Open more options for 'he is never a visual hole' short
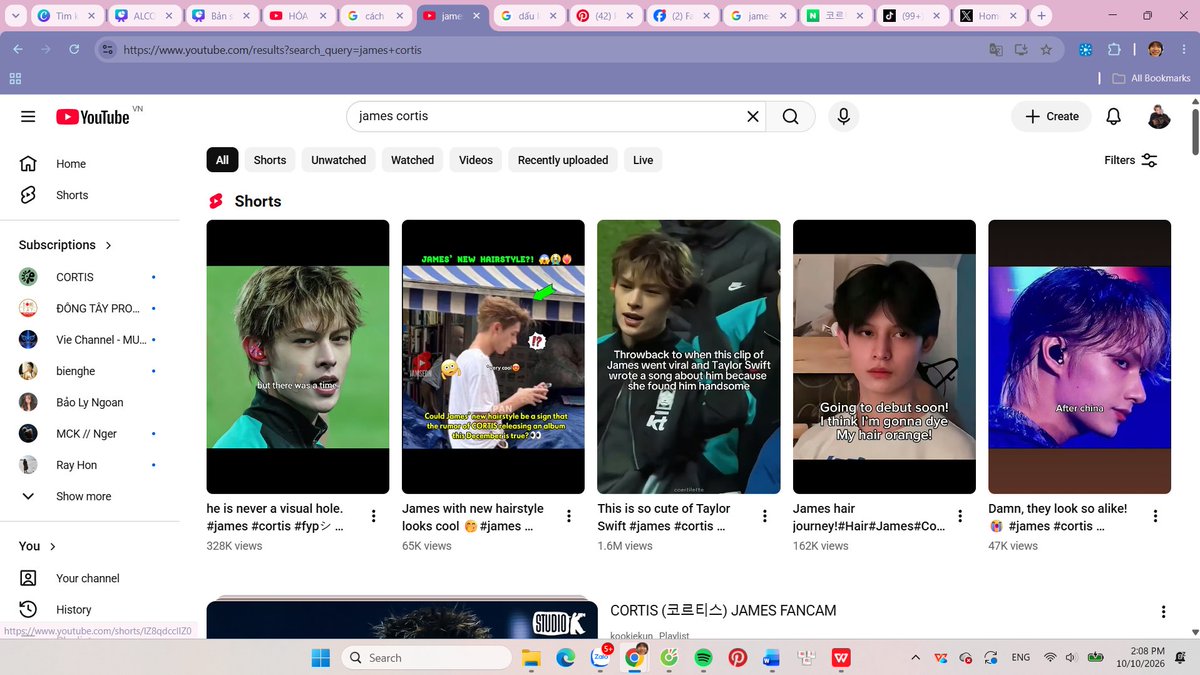The width and height of the screenshot is (1200, 675). (x=373, y=516)
